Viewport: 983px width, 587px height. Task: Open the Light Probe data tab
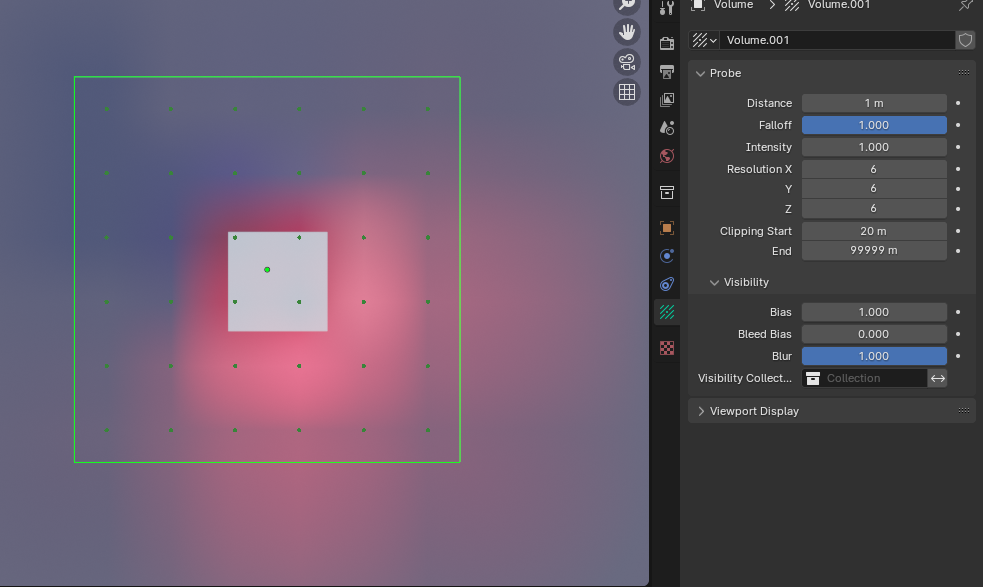[667, 312]
